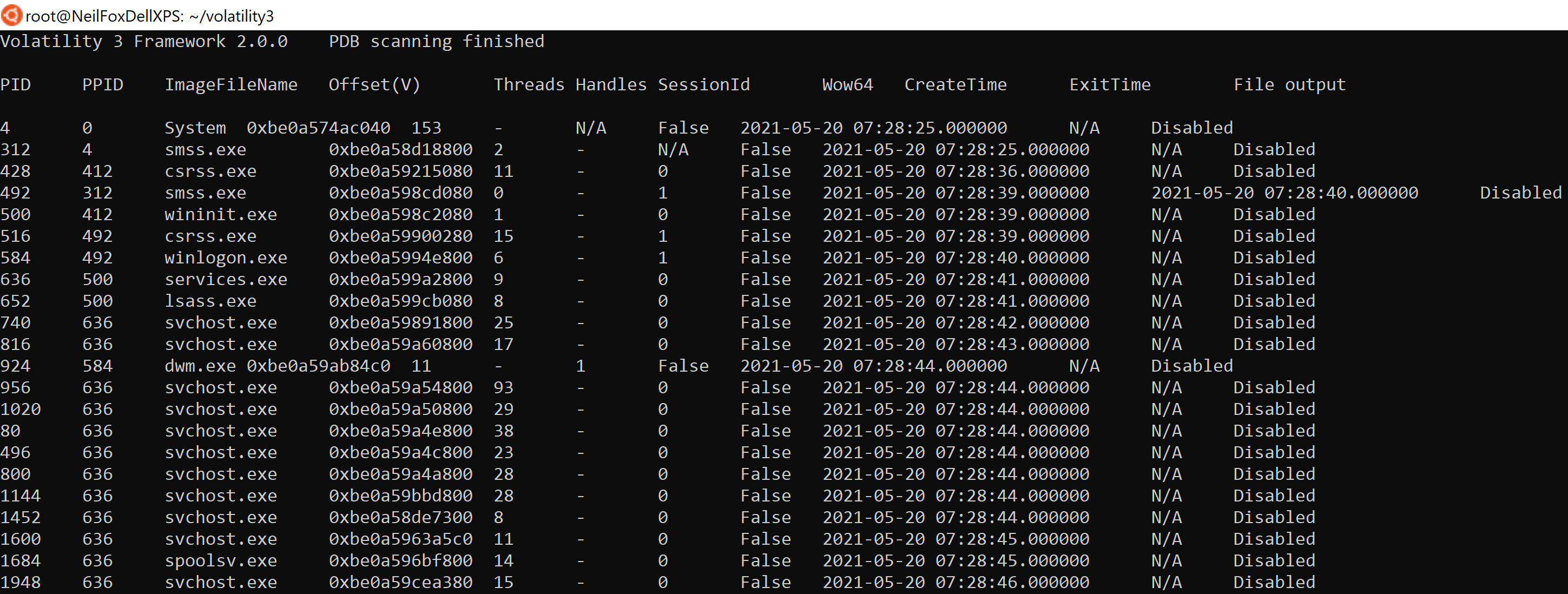Select the smss.exe entry with PID 312
Image resolution: width=1568 pixels, height=594 pixels.
coord(206,149)
